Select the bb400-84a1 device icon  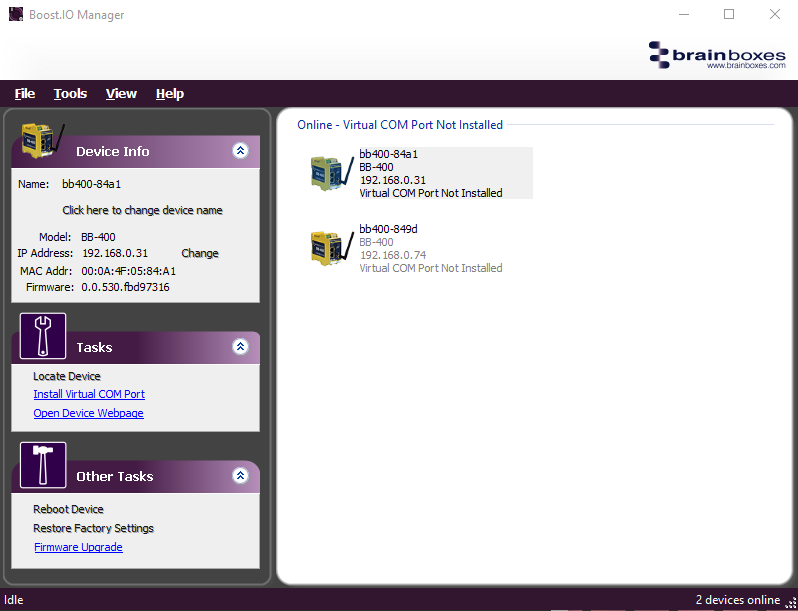(332, 173)
